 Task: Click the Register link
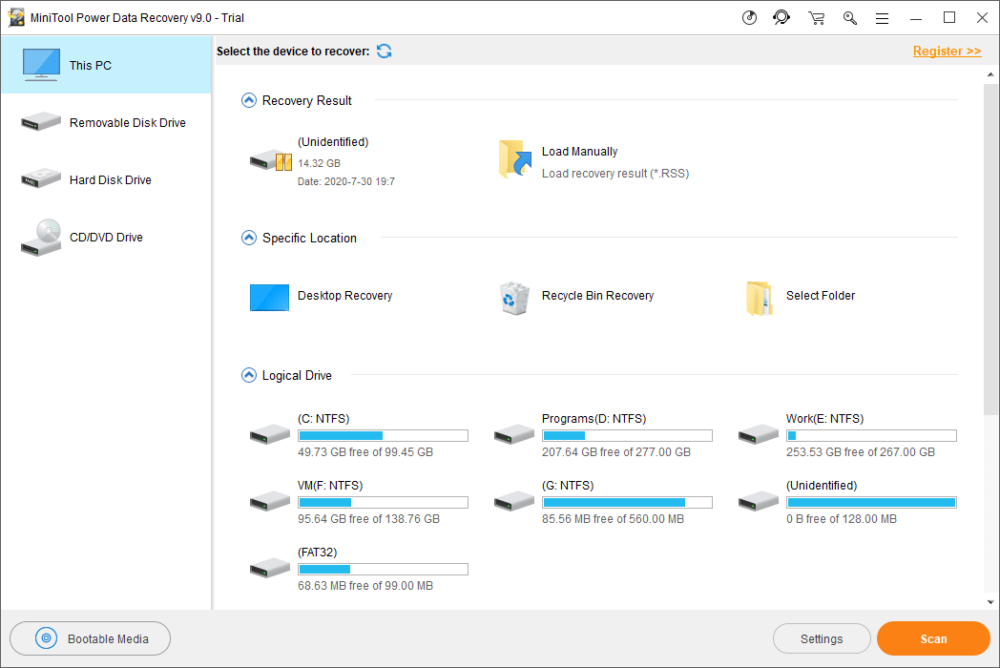pos(946,51)
